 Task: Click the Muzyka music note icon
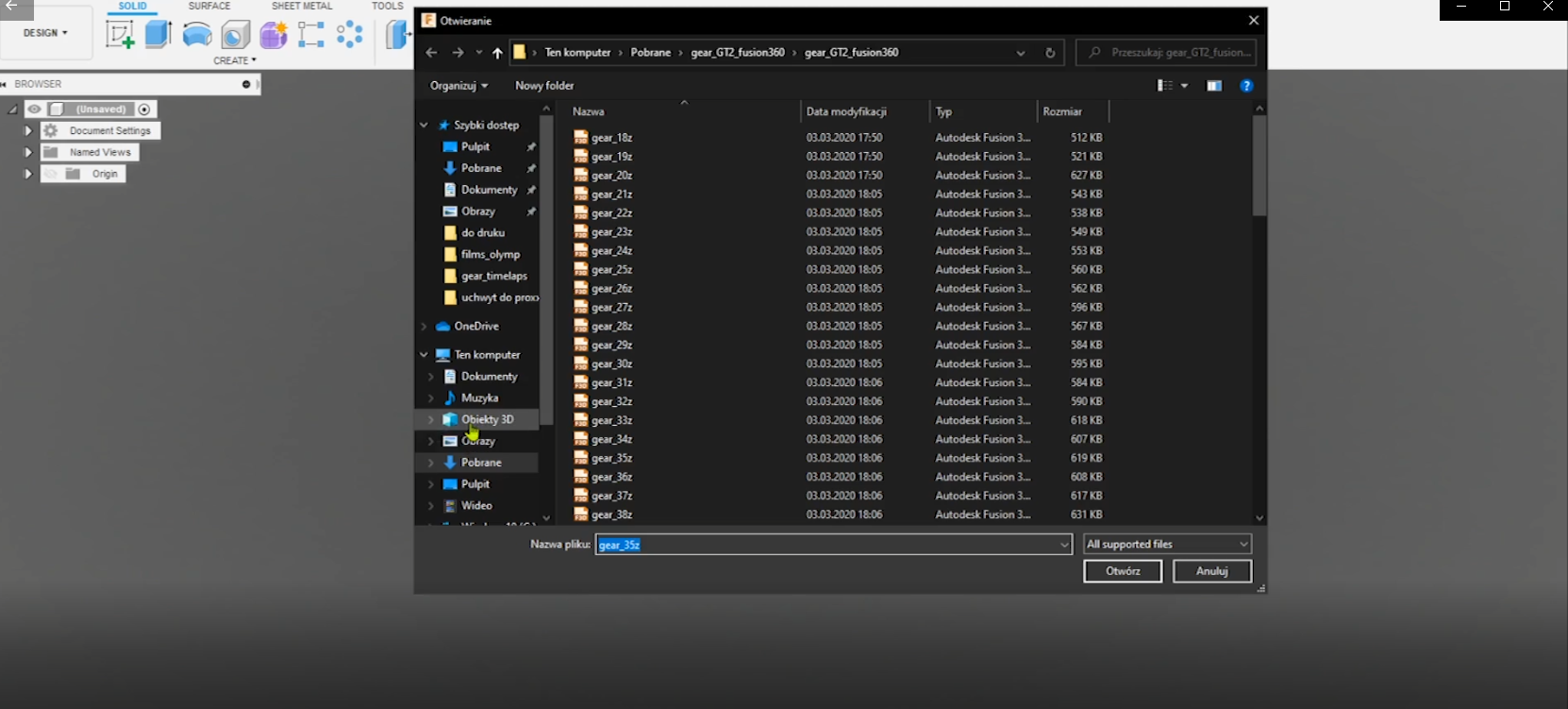tap(450, 398)
